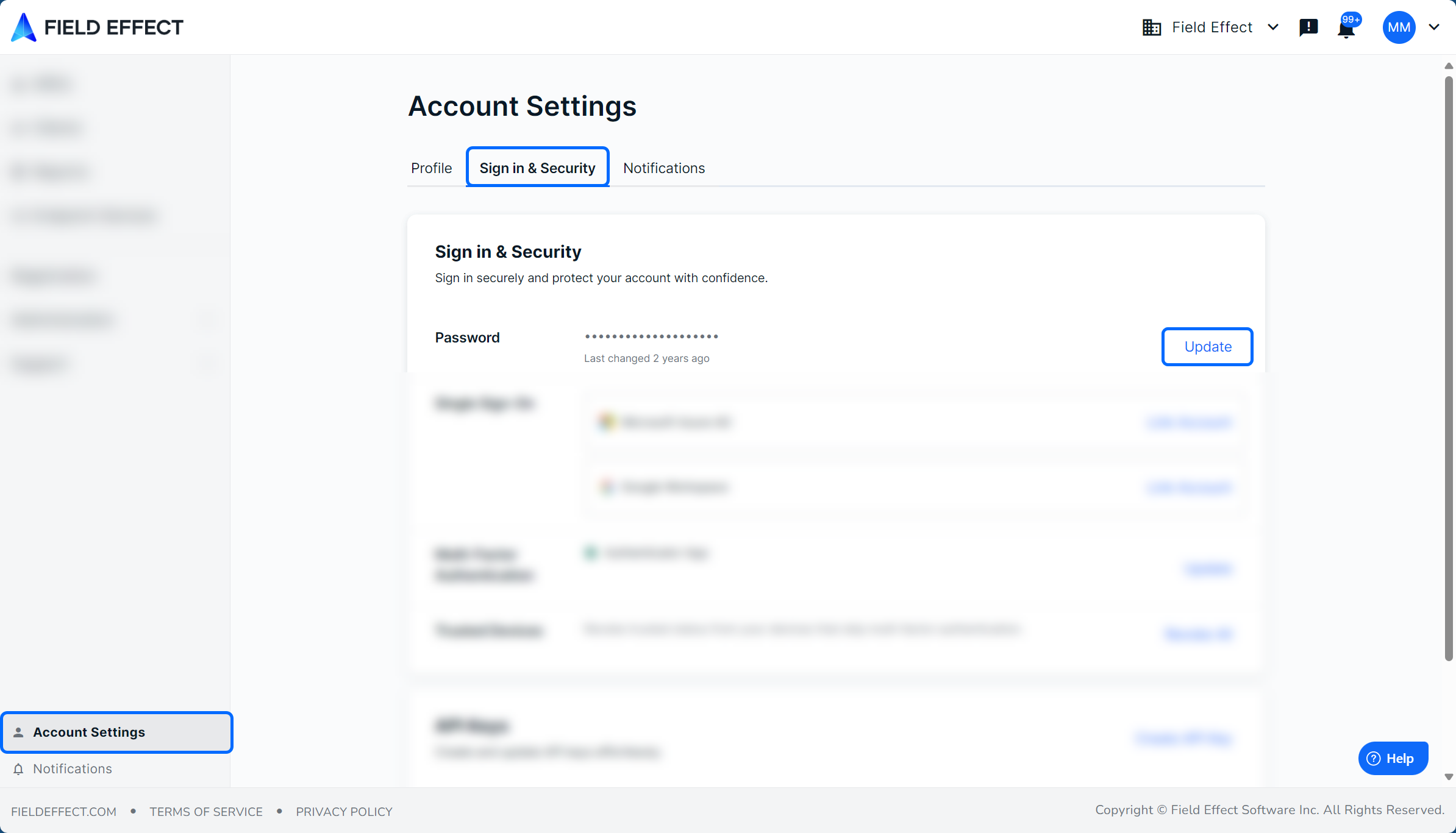Open the Privacy Policy link
Screen dimensions: 1456x833
coord(344,812)
